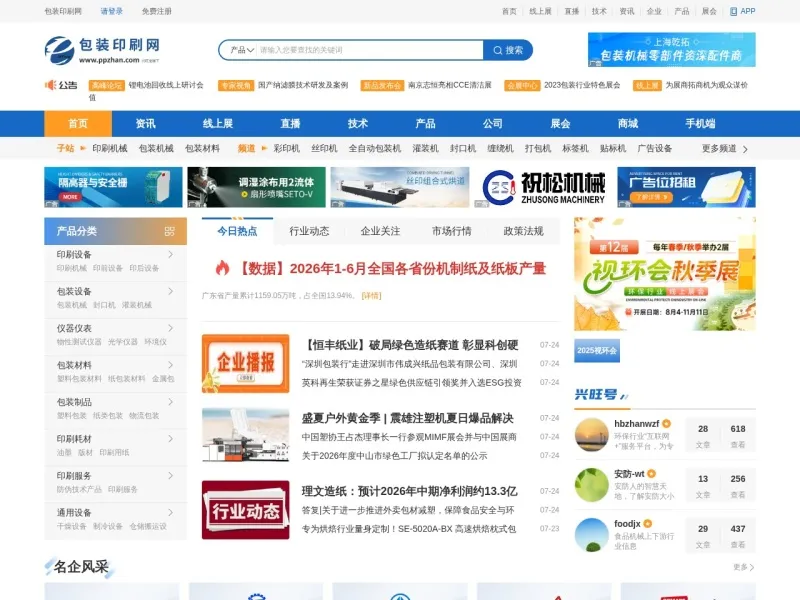Image resolution: width=800 pixels, height=600 pixels.
Task: Expand the 包装制品 category arrow
Action: (170, 402)
